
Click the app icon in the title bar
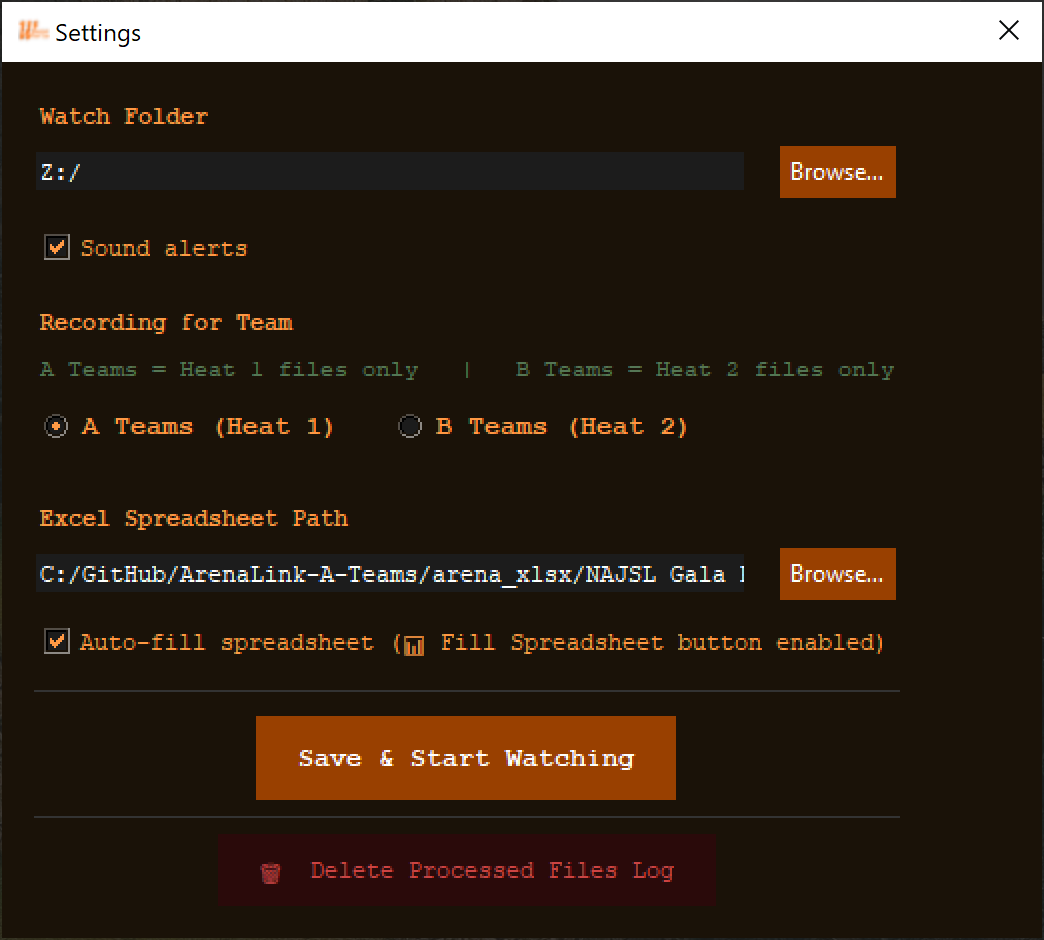[x=33, y=31]
